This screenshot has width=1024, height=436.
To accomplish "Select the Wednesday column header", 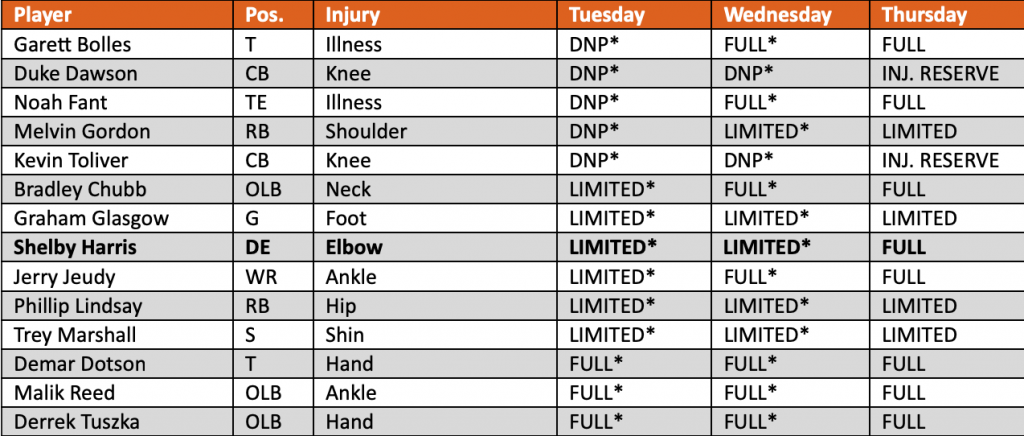I will 777,15.
